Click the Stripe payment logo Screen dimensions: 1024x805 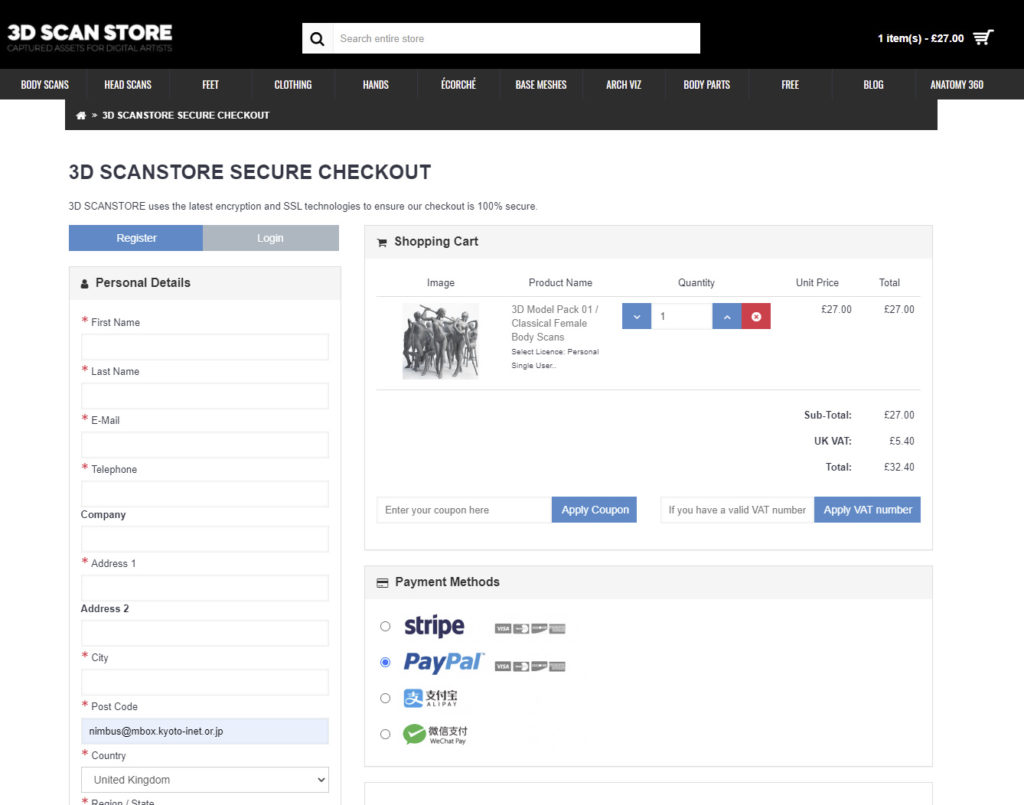[x=434, y=627]
